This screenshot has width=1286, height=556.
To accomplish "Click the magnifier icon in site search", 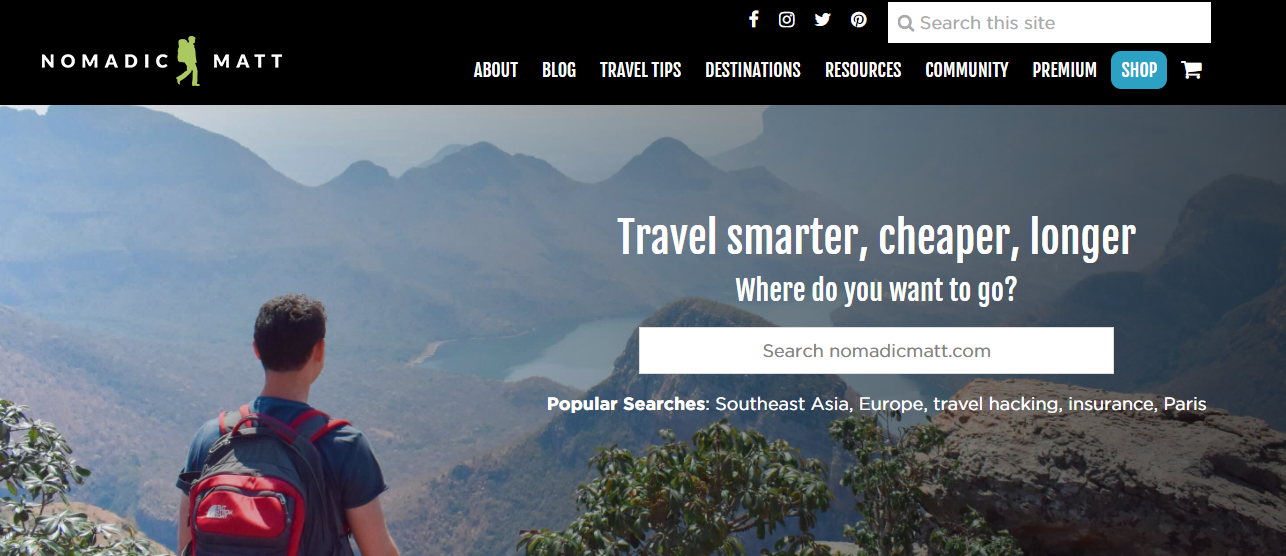I will point(906,23).
